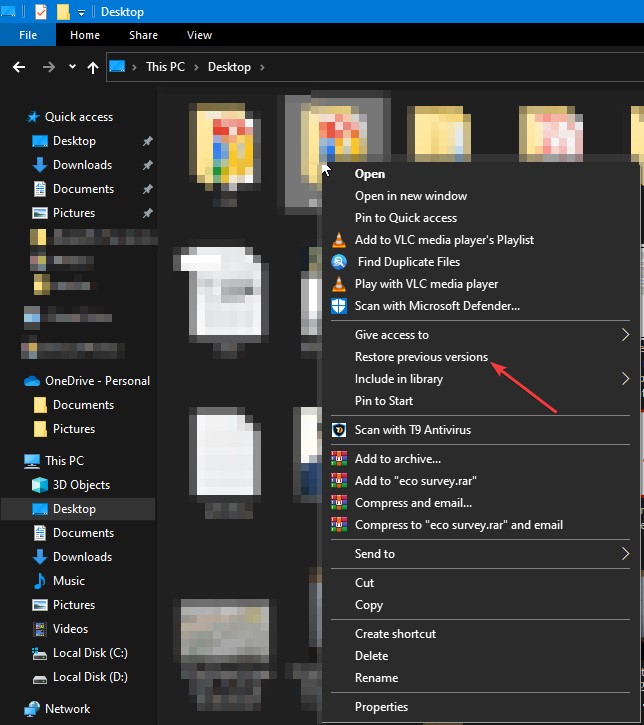Open the Quick Access Toolbar customize dropdown

click(81, 12)
